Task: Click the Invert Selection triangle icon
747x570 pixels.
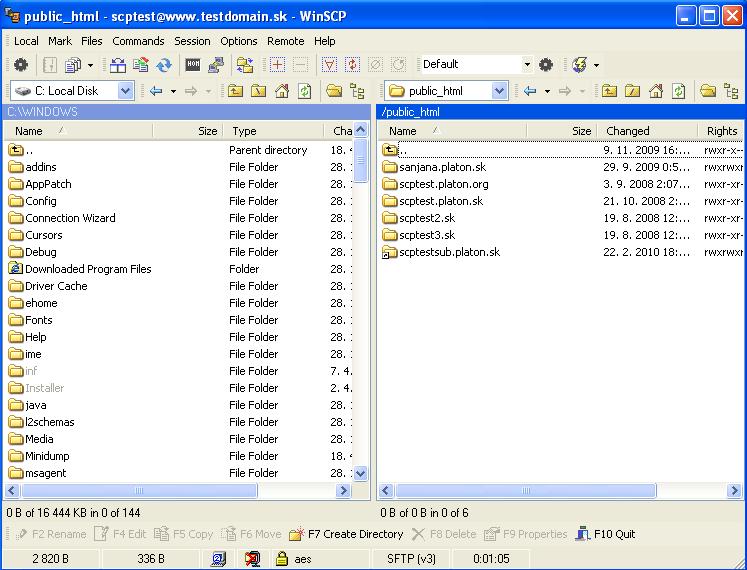Action: (x=329, y=64)
